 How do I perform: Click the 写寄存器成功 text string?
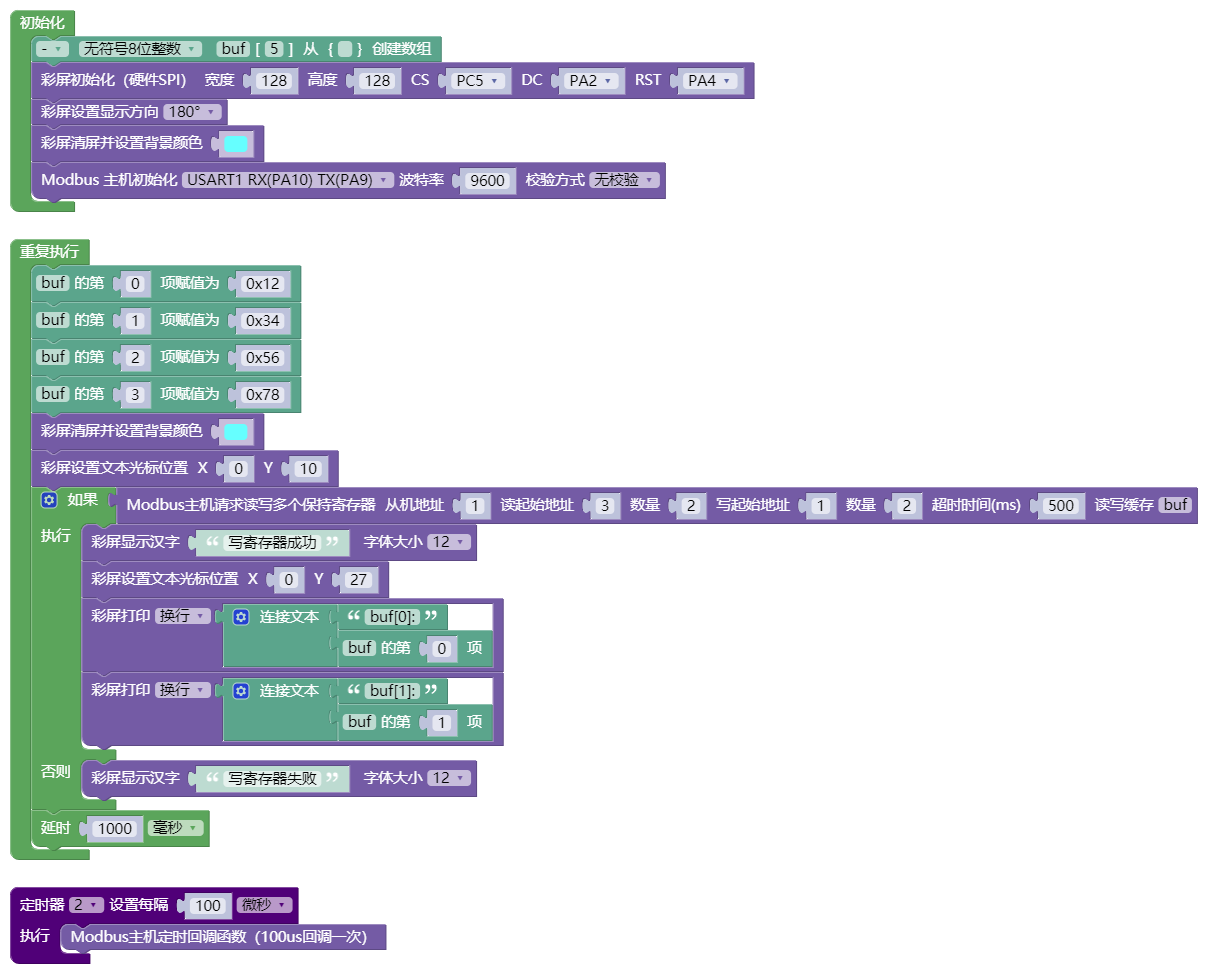[272, 543]
